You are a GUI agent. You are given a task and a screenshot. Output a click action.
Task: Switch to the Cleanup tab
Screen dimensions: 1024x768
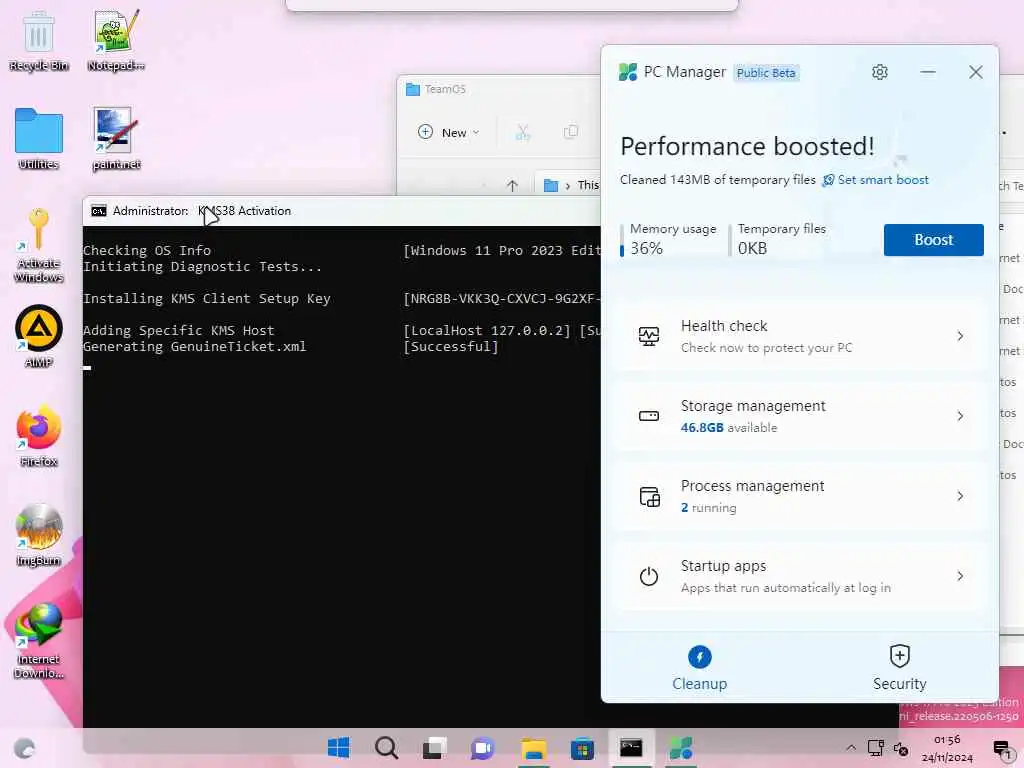click(699, 668)
